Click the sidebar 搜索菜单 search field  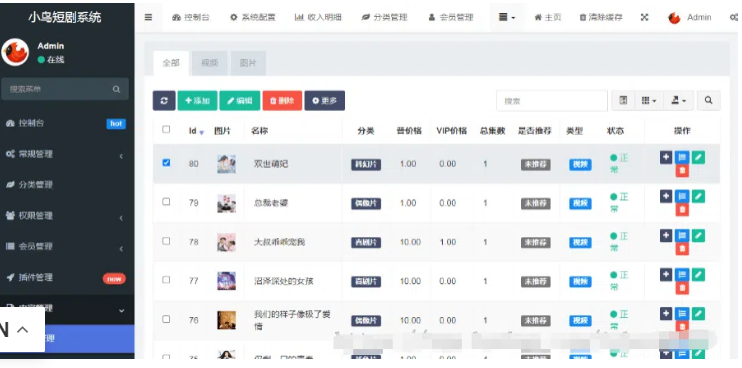65,89
